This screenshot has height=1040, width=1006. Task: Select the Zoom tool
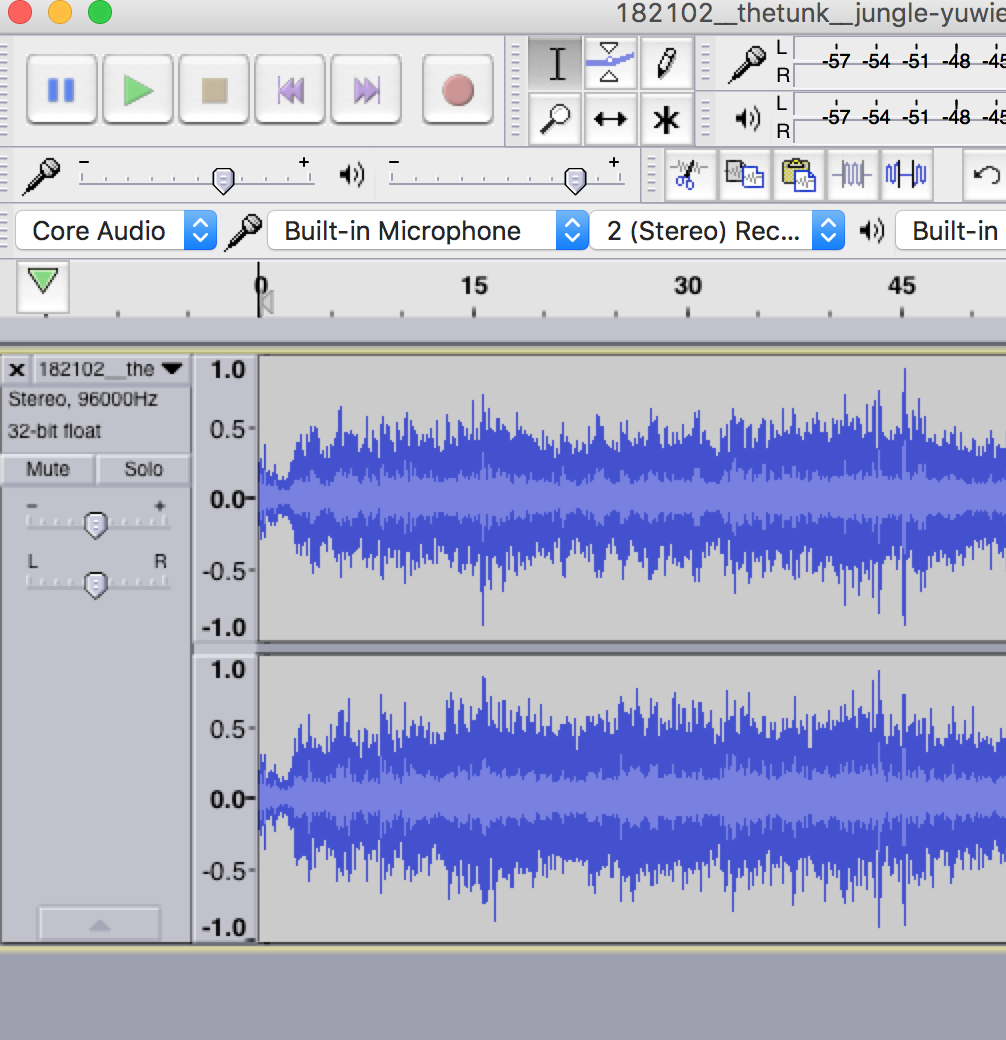click(x=555, y=119)
